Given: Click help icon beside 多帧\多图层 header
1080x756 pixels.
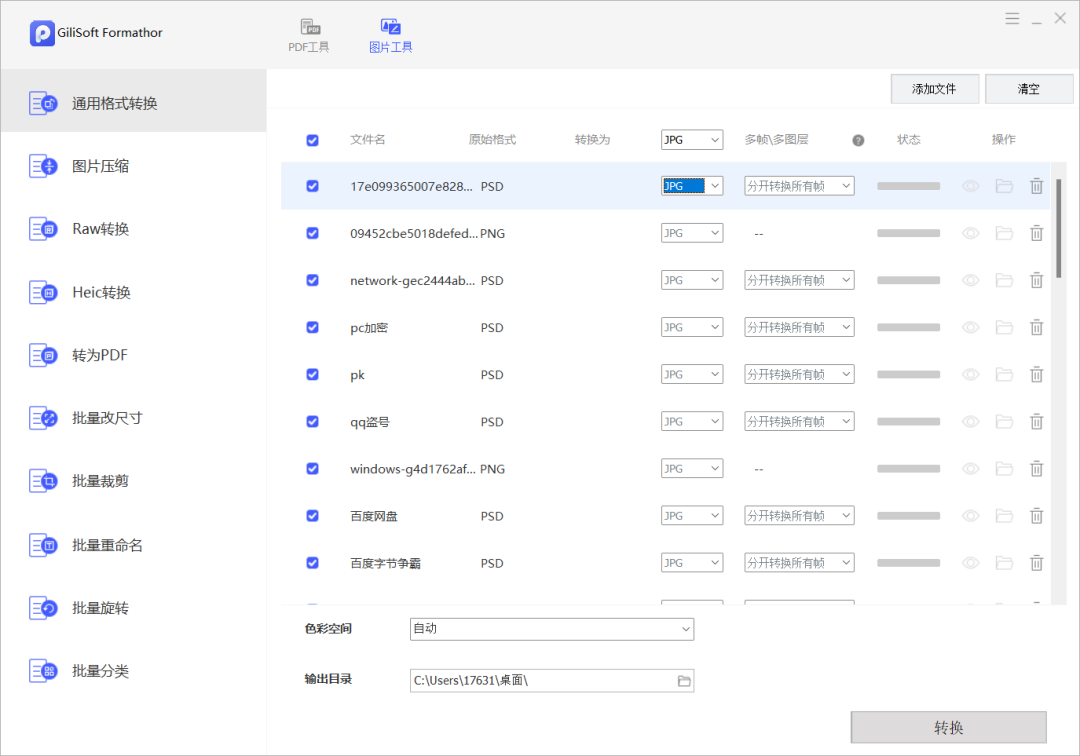Looking at the screenshot, I should [x=858, y=141].
